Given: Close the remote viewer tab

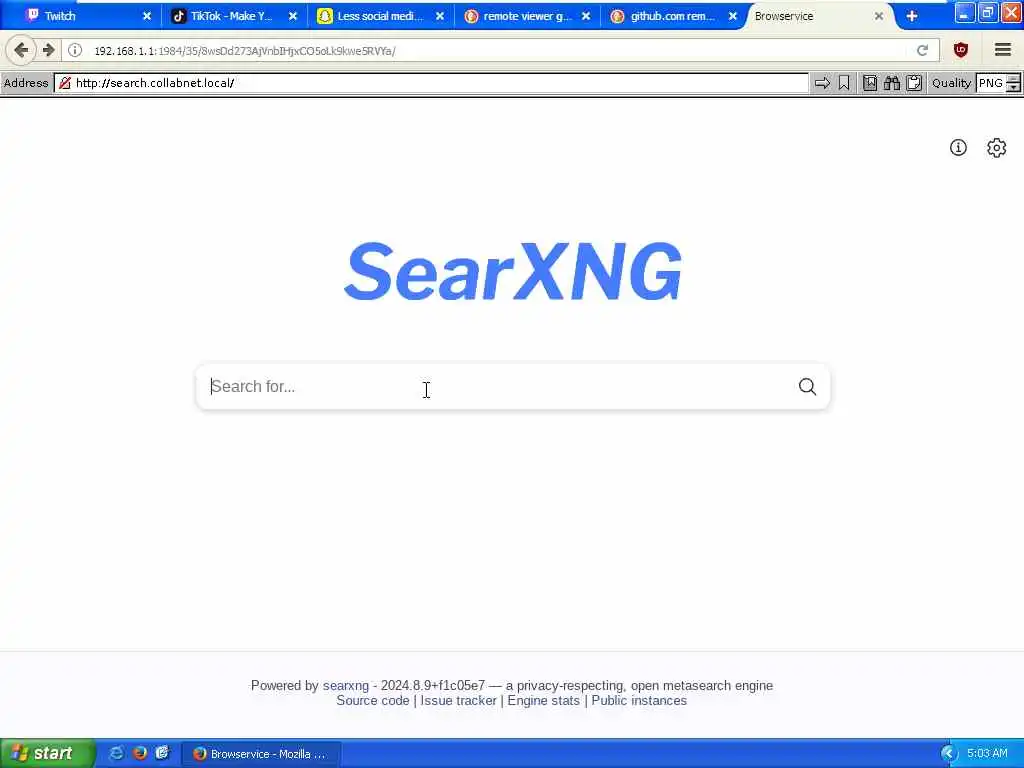Looking at the screenshot, I should pyautogui.click(x=586, y=16).
